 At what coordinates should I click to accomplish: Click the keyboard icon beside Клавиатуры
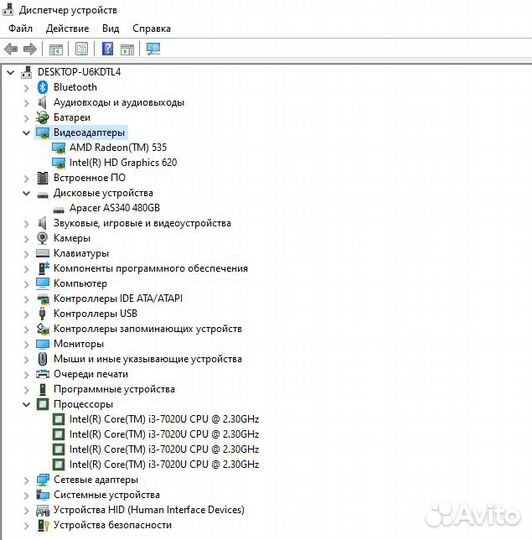[x=43, y=253]
